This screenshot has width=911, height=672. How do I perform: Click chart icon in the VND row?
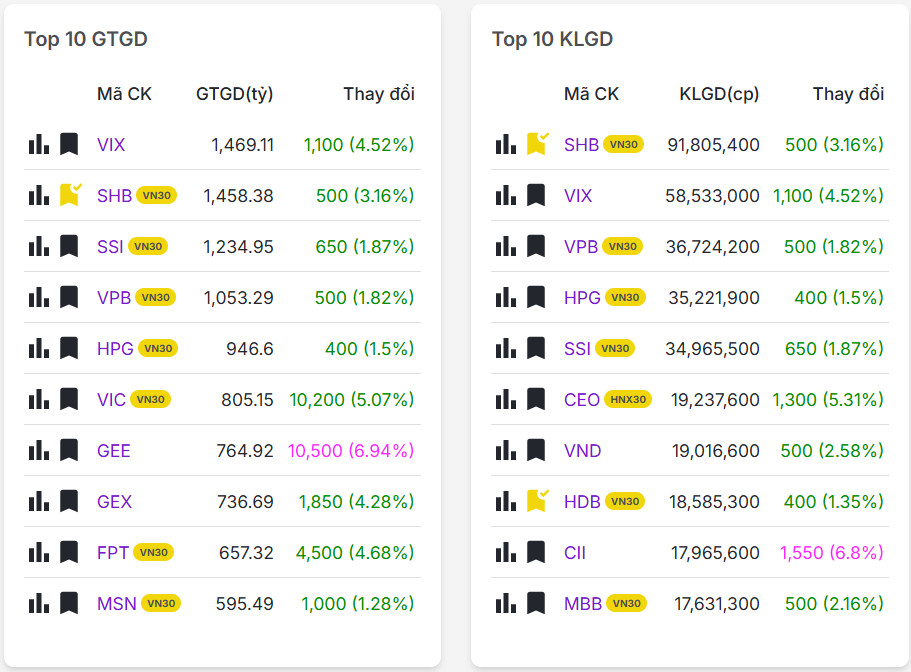(x=506, y=451)
